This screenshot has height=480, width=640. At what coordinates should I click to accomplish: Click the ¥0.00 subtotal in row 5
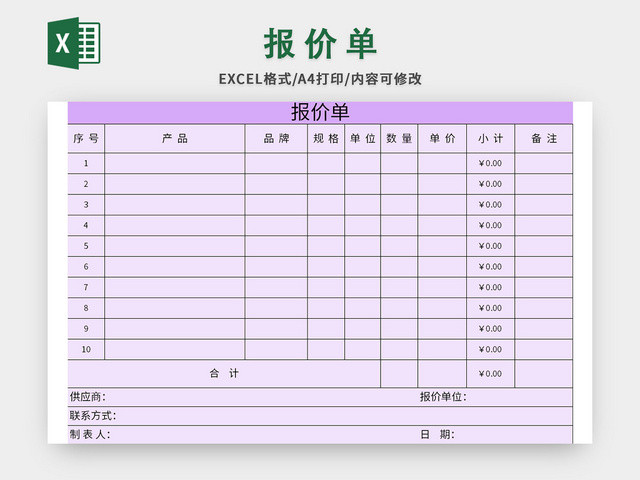pos(491,246)
